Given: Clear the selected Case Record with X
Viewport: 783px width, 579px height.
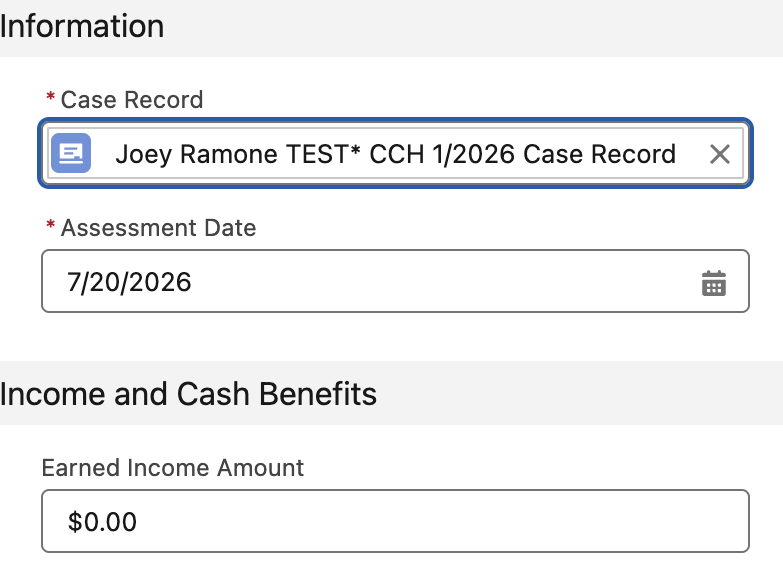Looking at the screenshot, I should click(x=720, y=154).
